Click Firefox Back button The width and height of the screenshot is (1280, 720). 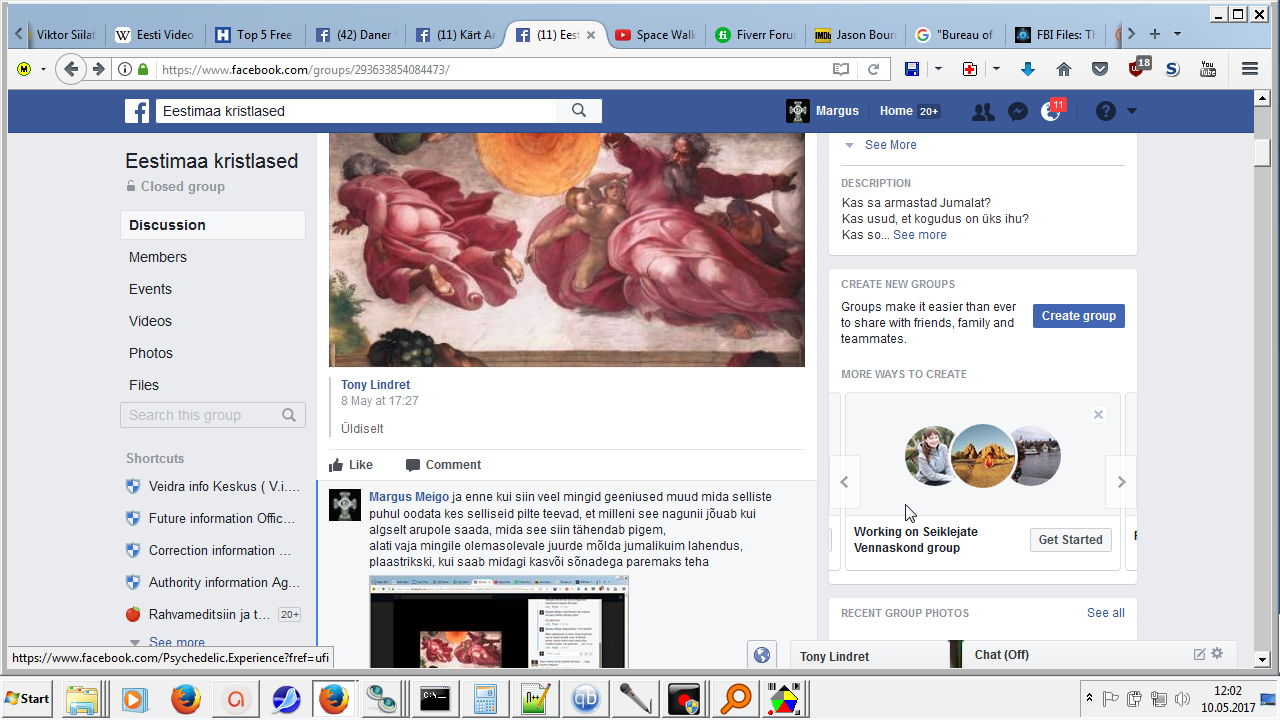[70, 69]
